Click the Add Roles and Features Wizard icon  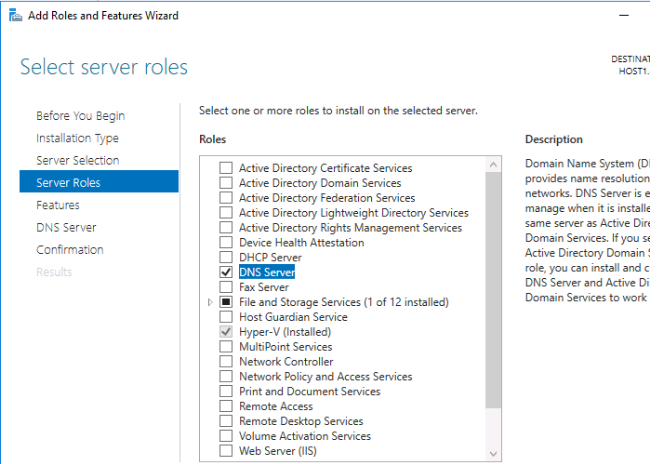(x=15, y=15)
